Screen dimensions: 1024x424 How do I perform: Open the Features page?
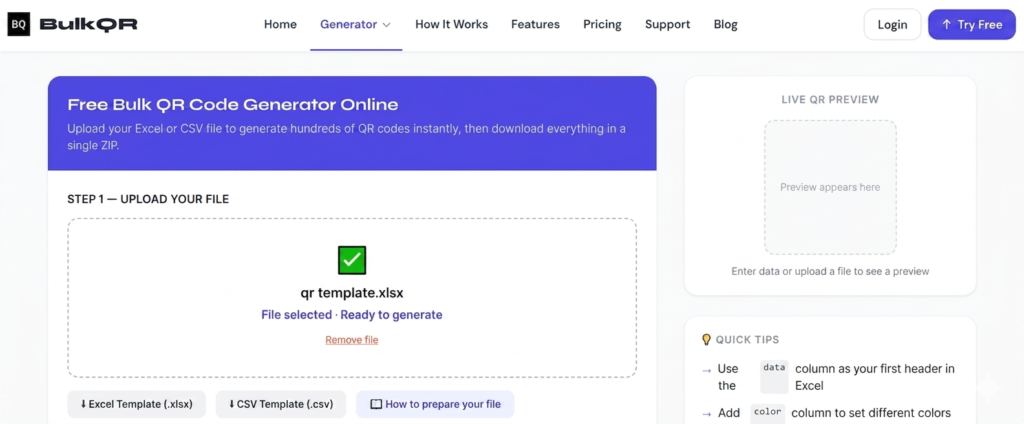pyautogui.click(x=536, y=25)
